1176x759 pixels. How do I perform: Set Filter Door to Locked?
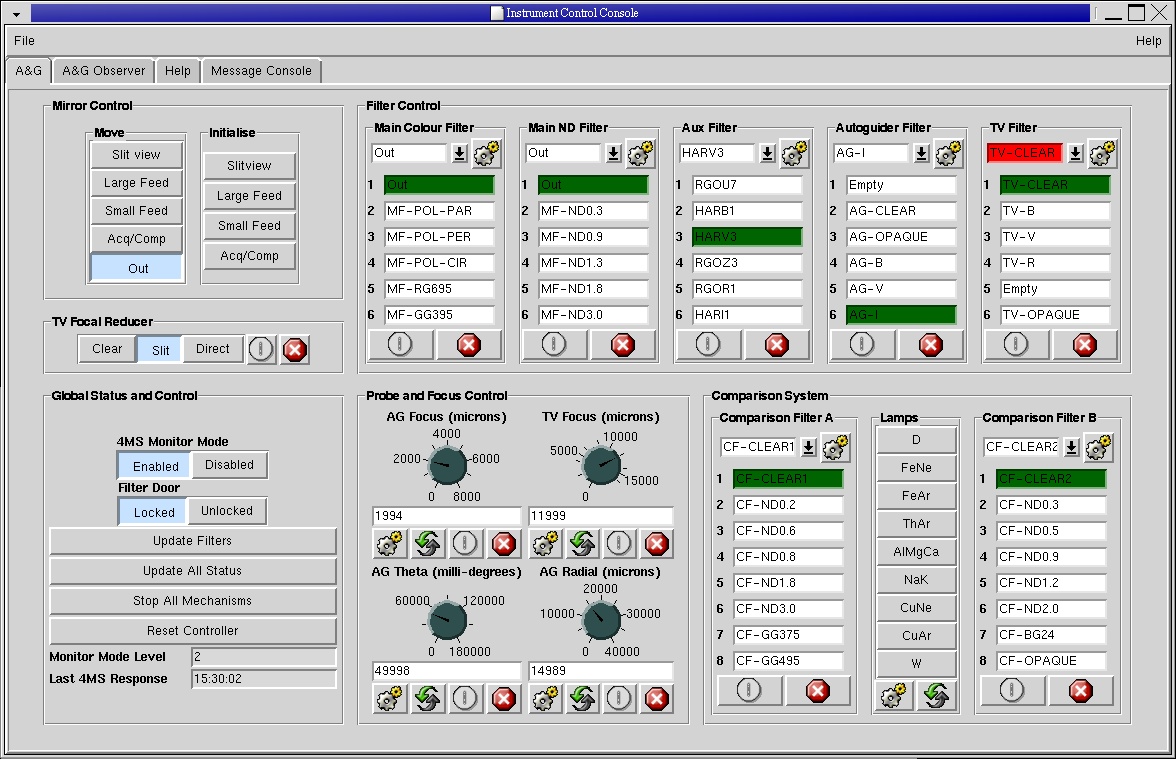coord(154,512)
